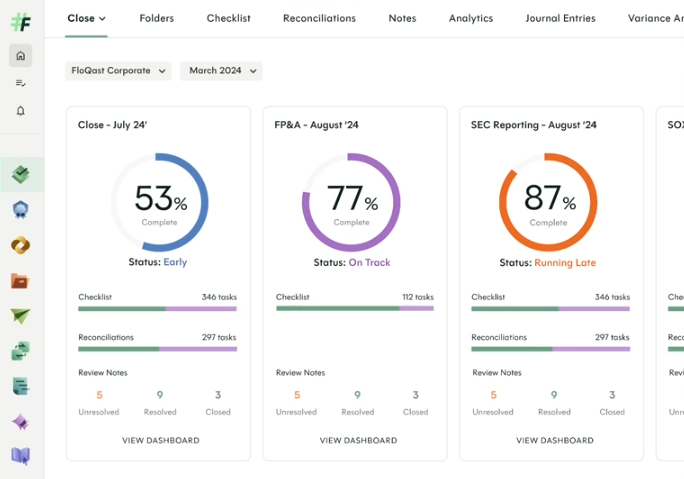Screen dimensions: 684x479
Task: Expand the Close dropdown menu
Action: [x=87, y=18]
